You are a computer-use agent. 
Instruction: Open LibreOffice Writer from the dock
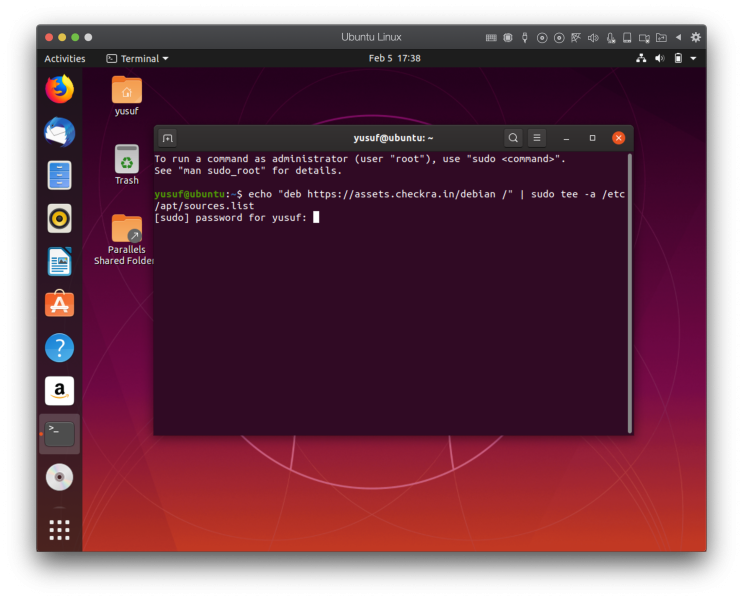click(x=59, y=262)
